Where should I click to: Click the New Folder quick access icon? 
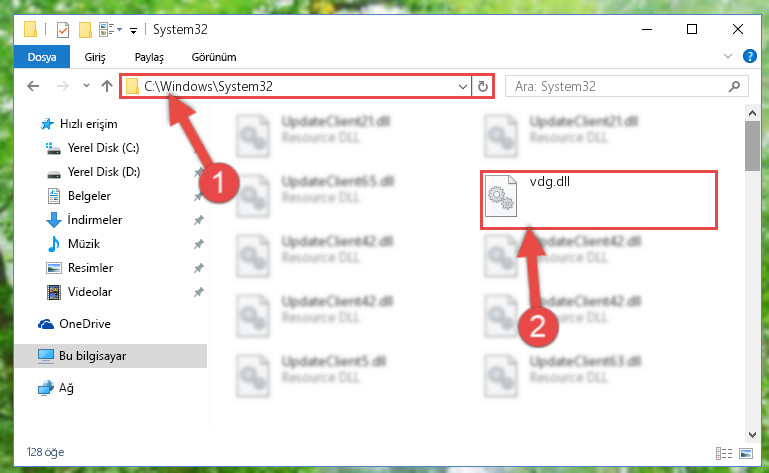pos(85,30)
